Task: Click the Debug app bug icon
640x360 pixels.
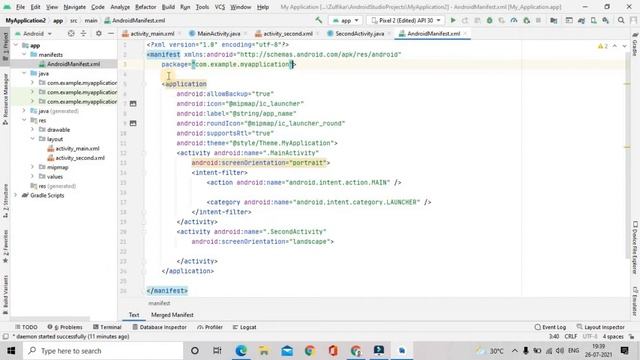Action: [x=489, y=20]
